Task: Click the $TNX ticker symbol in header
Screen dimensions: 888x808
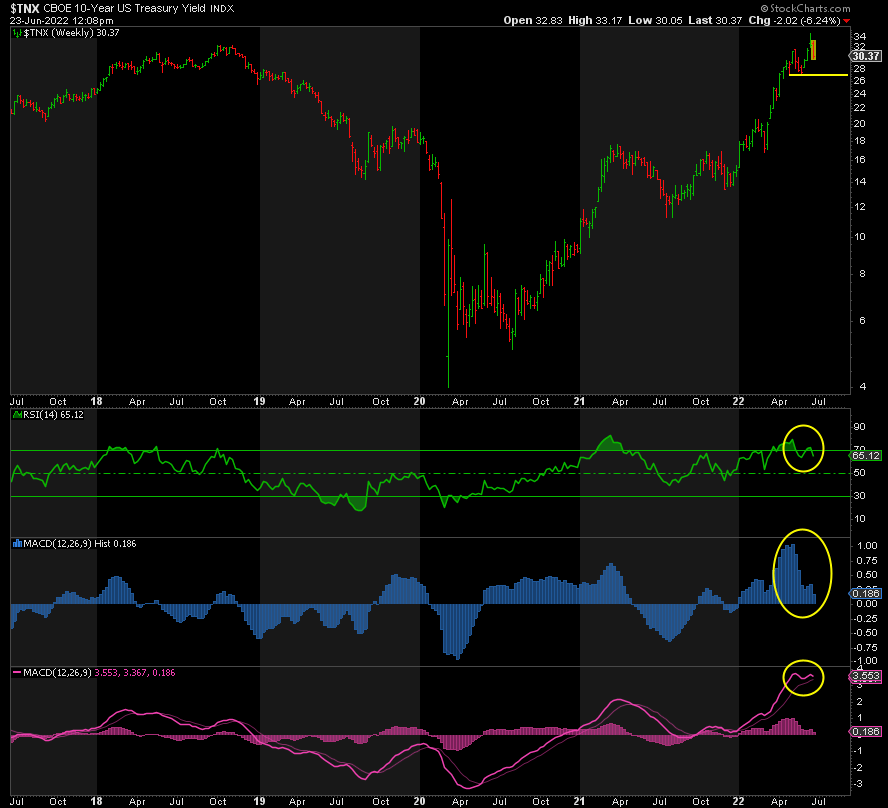Action: click(25, 9)
